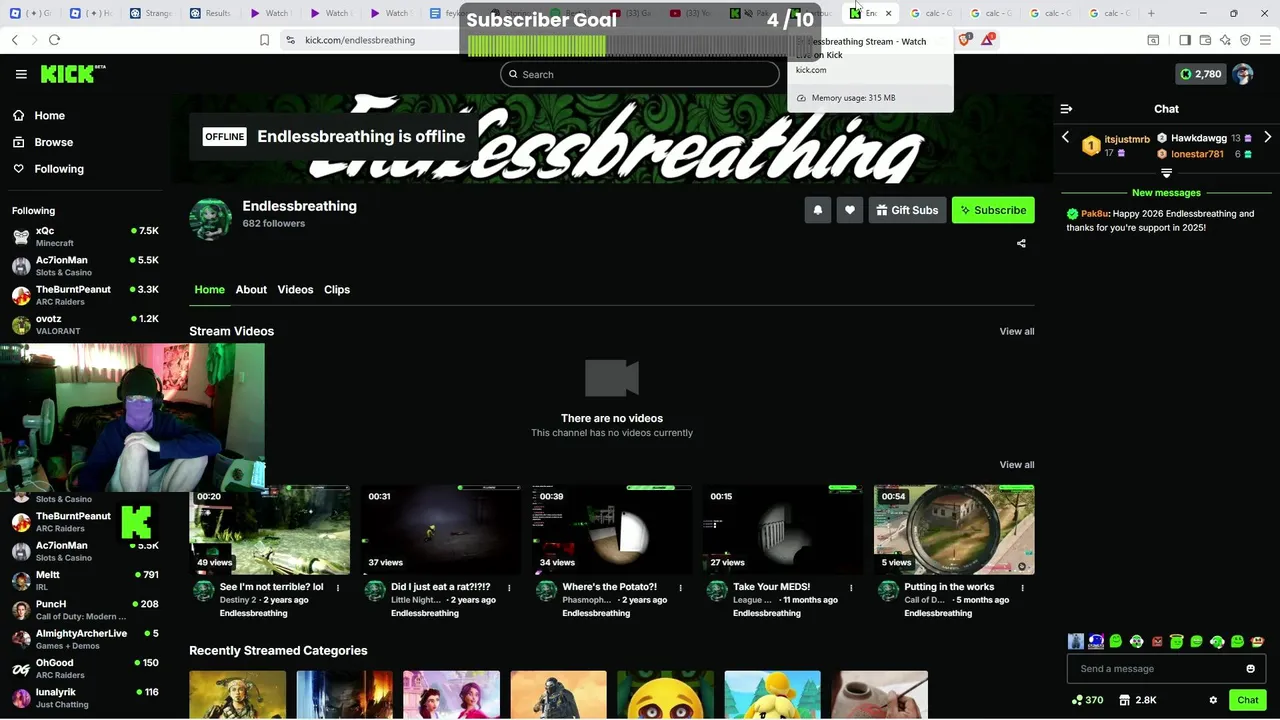Image resolution: width=1280 pixels, height=720 pixels.
Task: Enable notifications with bell icon
Action: [817, 210]
